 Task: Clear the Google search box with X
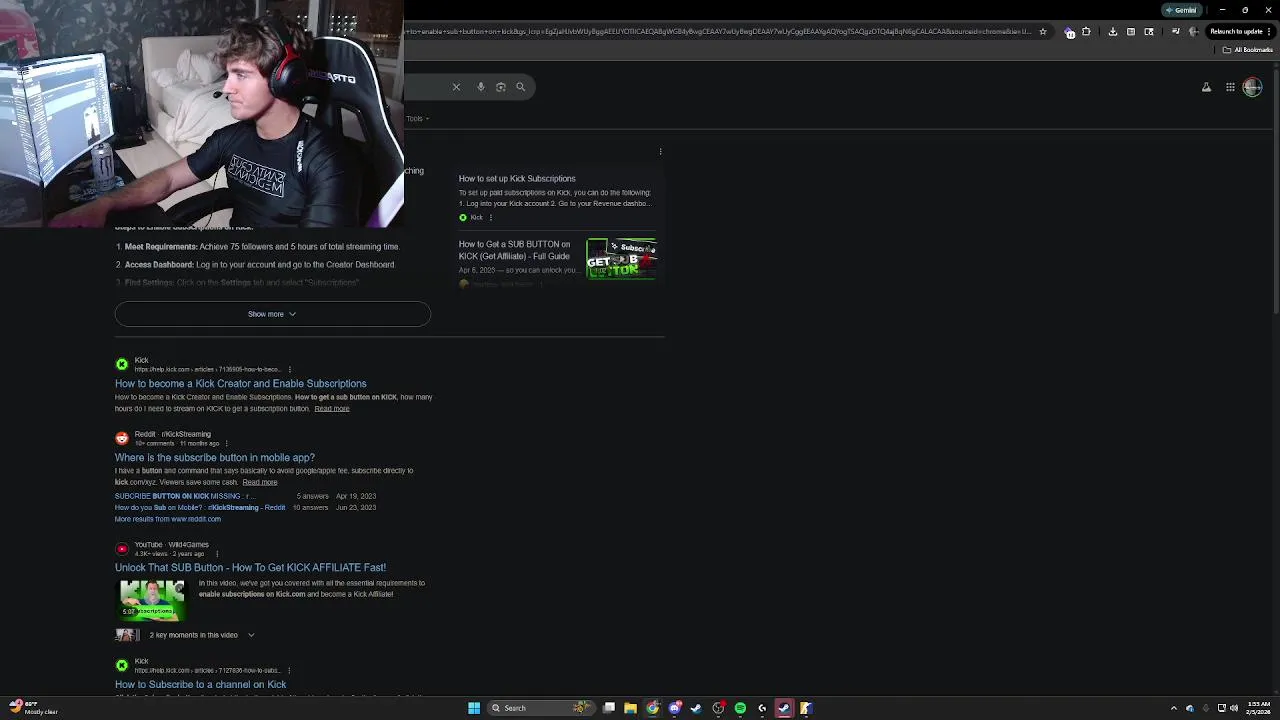coord(456,87)
